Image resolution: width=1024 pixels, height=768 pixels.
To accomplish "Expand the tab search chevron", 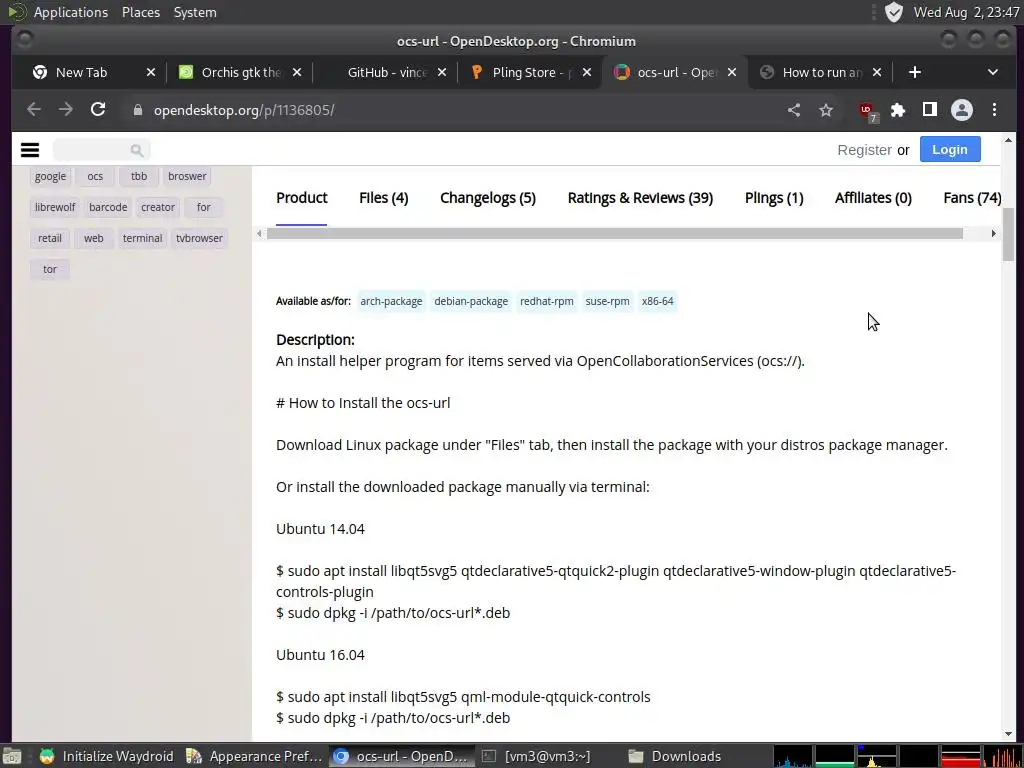I will (x=993, y=72).
